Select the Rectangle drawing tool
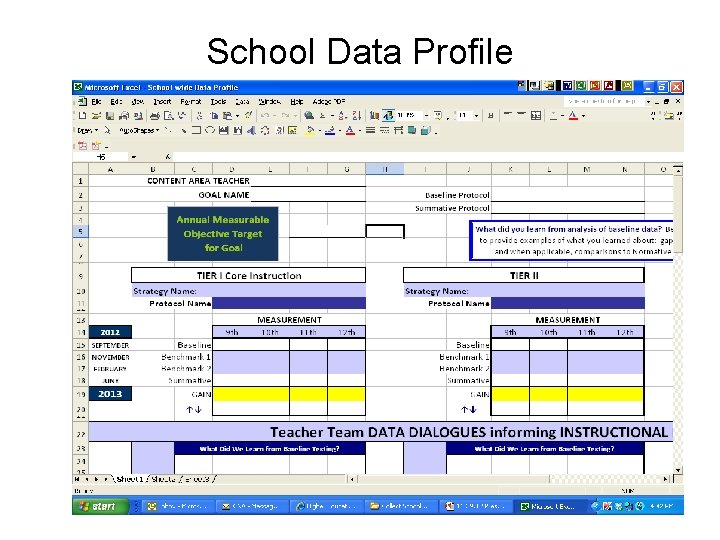 click(x=196, y=131)
